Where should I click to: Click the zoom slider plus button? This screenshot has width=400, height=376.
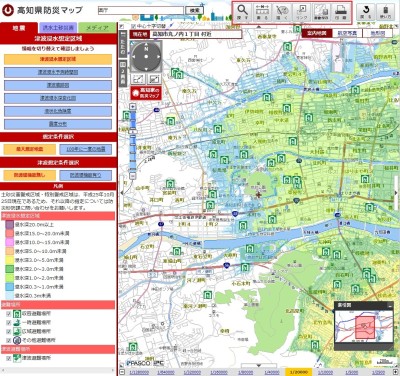[x=133, y=107]
